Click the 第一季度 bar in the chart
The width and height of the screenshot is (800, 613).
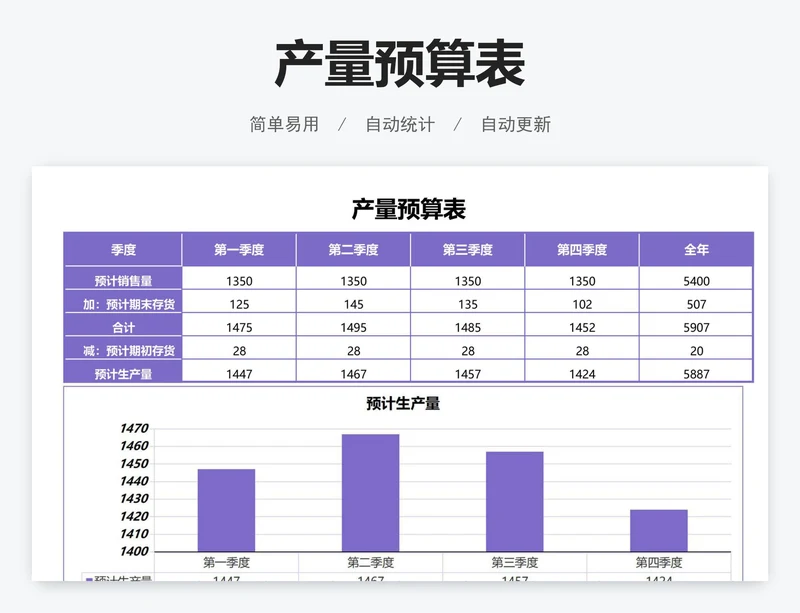(x=226, y=510)
